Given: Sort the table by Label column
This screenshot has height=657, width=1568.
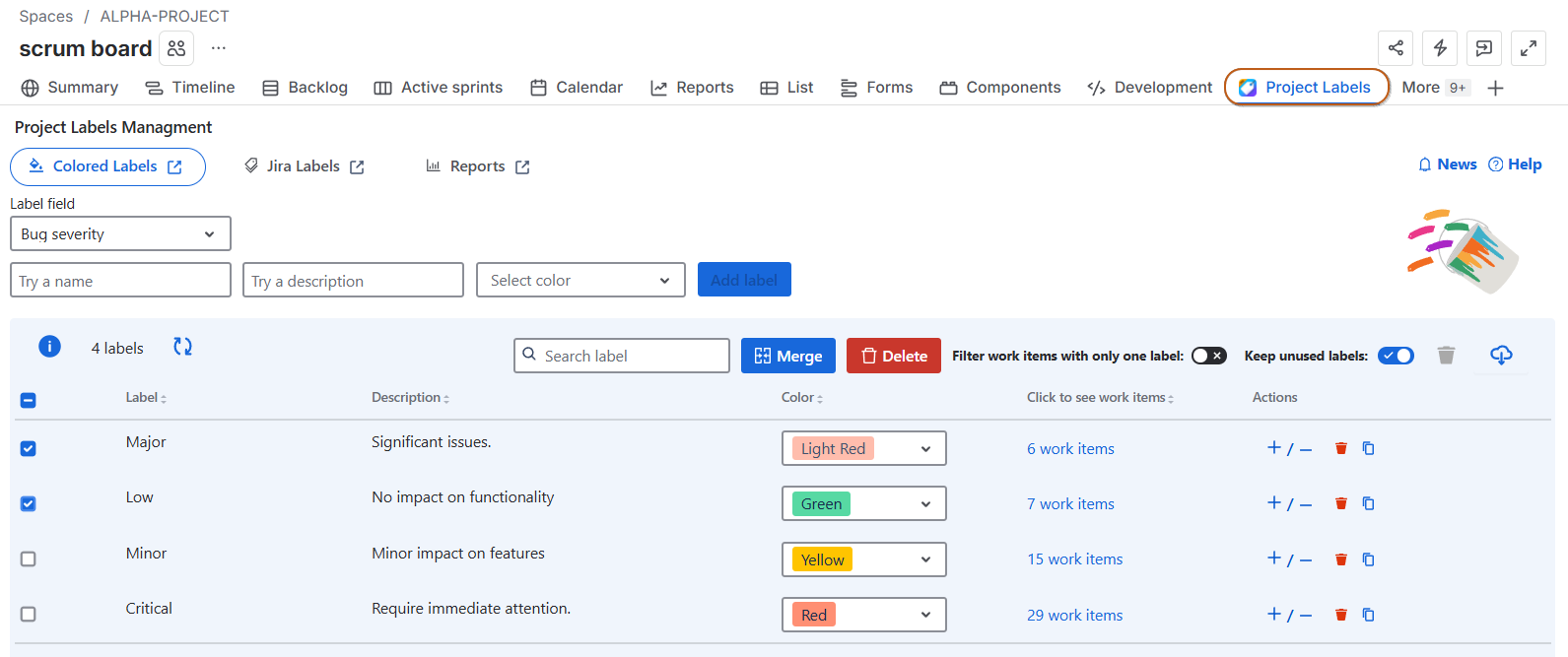Looking at the screenshot, I should 146,398.
